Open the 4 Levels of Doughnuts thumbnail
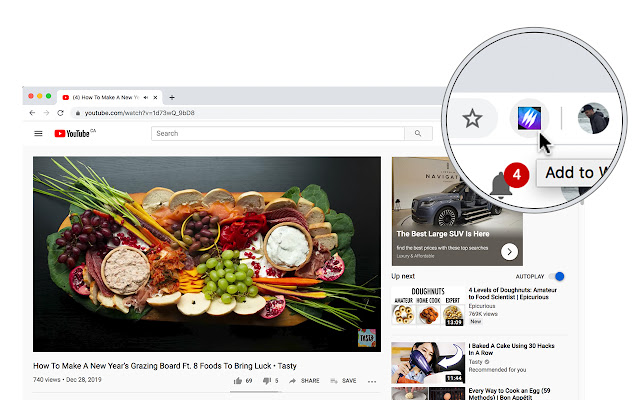The width and height of the screenshot is (640, 400). tap(428, 306)
